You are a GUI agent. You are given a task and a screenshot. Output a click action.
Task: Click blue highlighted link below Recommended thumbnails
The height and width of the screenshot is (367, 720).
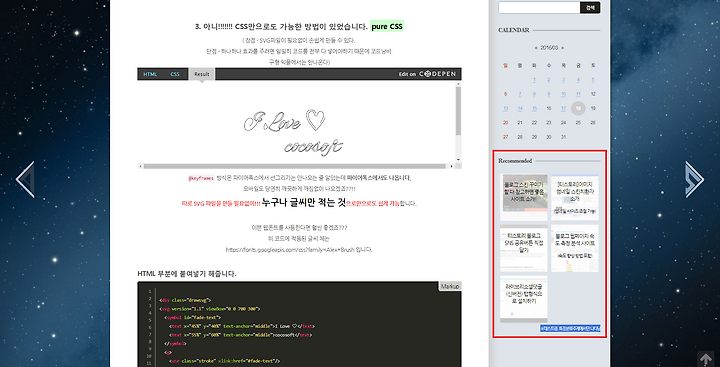click(570, 328)
